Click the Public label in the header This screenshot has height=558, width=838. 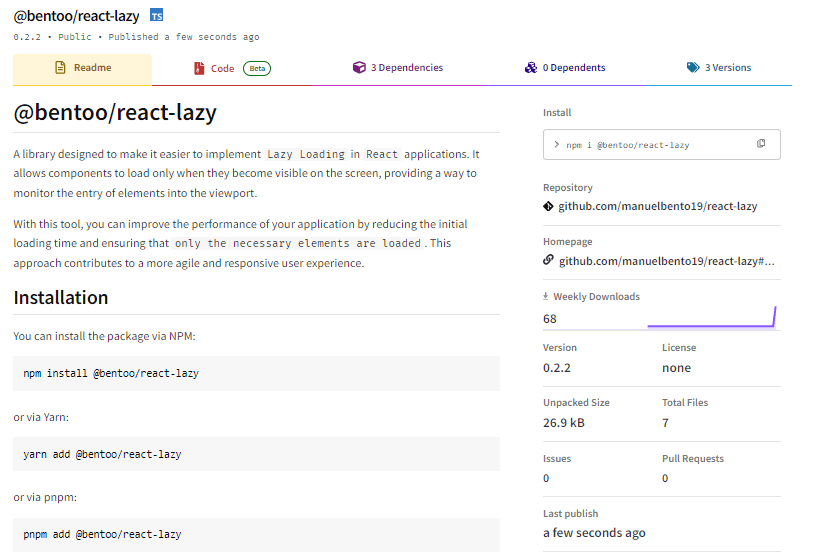click(75, 37)
